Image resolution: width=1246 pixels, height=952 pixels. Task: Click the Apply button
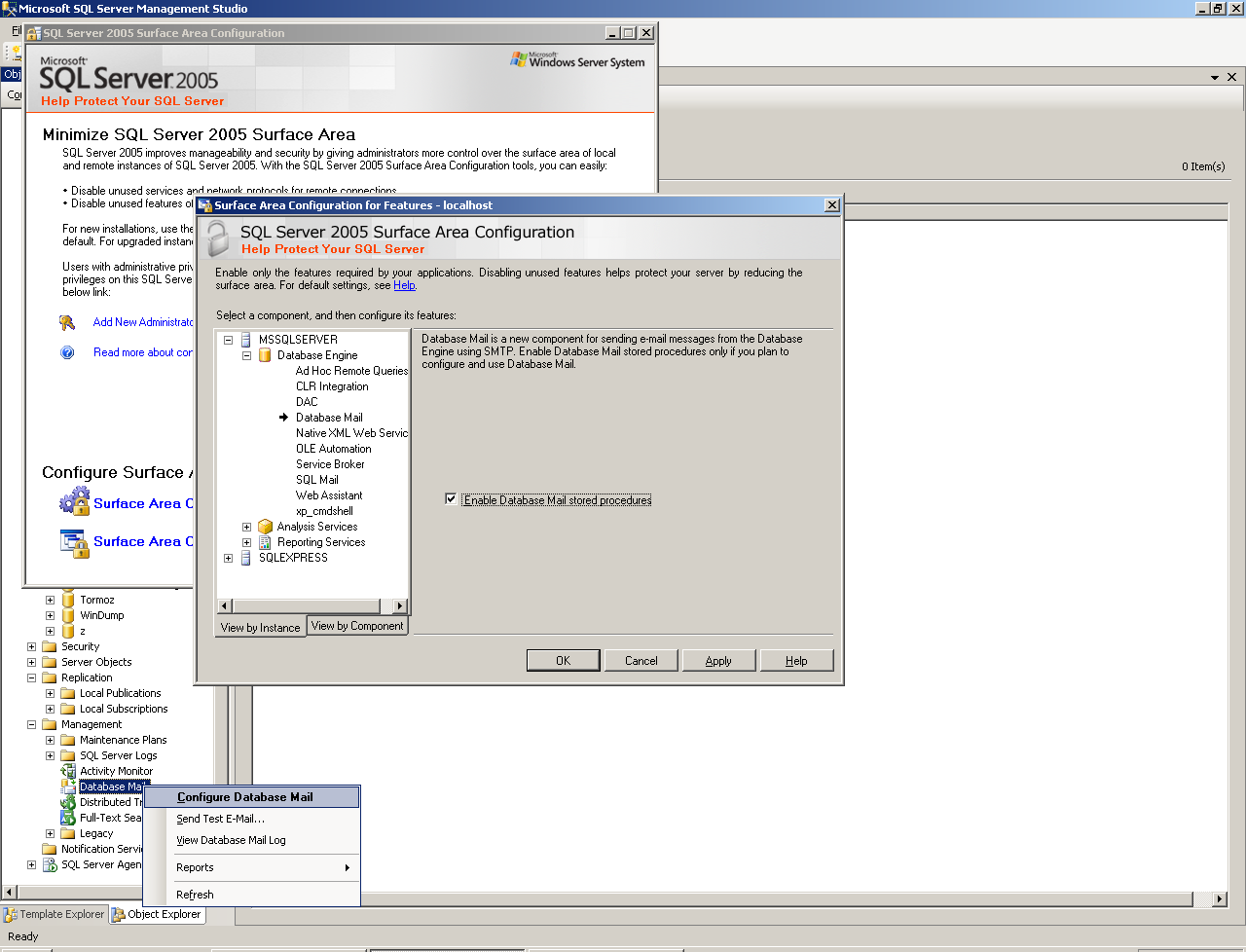point(718,661)
